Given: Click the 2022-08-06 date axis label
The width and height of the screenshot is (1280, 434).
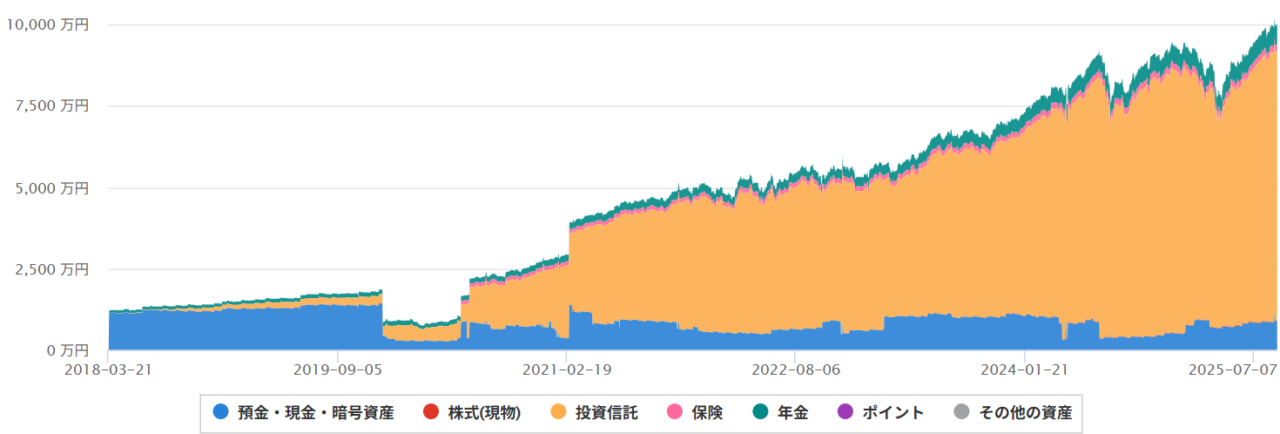Looking at the screenshot, I should click(795, 368).
